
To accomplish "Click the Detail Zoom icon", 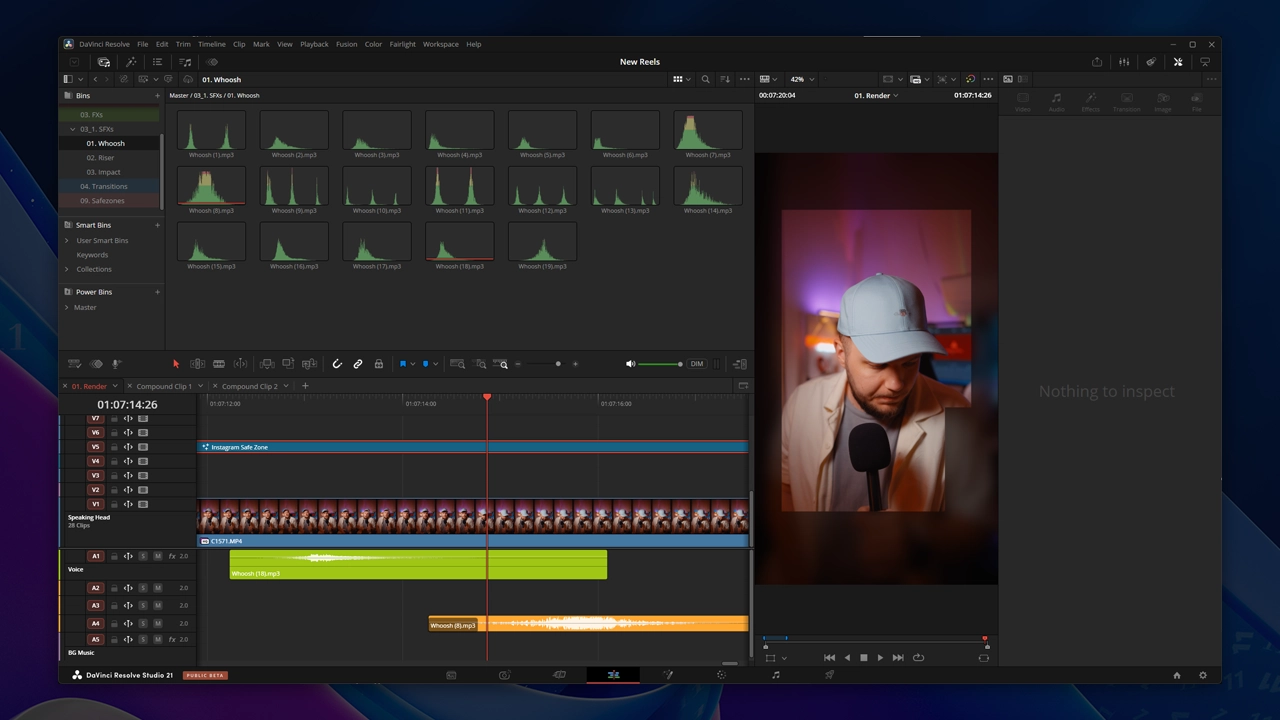I will tap(480, 364).
